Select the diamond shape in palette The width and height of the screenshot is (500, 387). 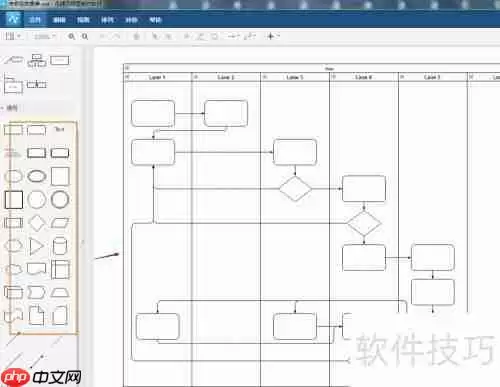pyautogui.click(x=37, y=223)
